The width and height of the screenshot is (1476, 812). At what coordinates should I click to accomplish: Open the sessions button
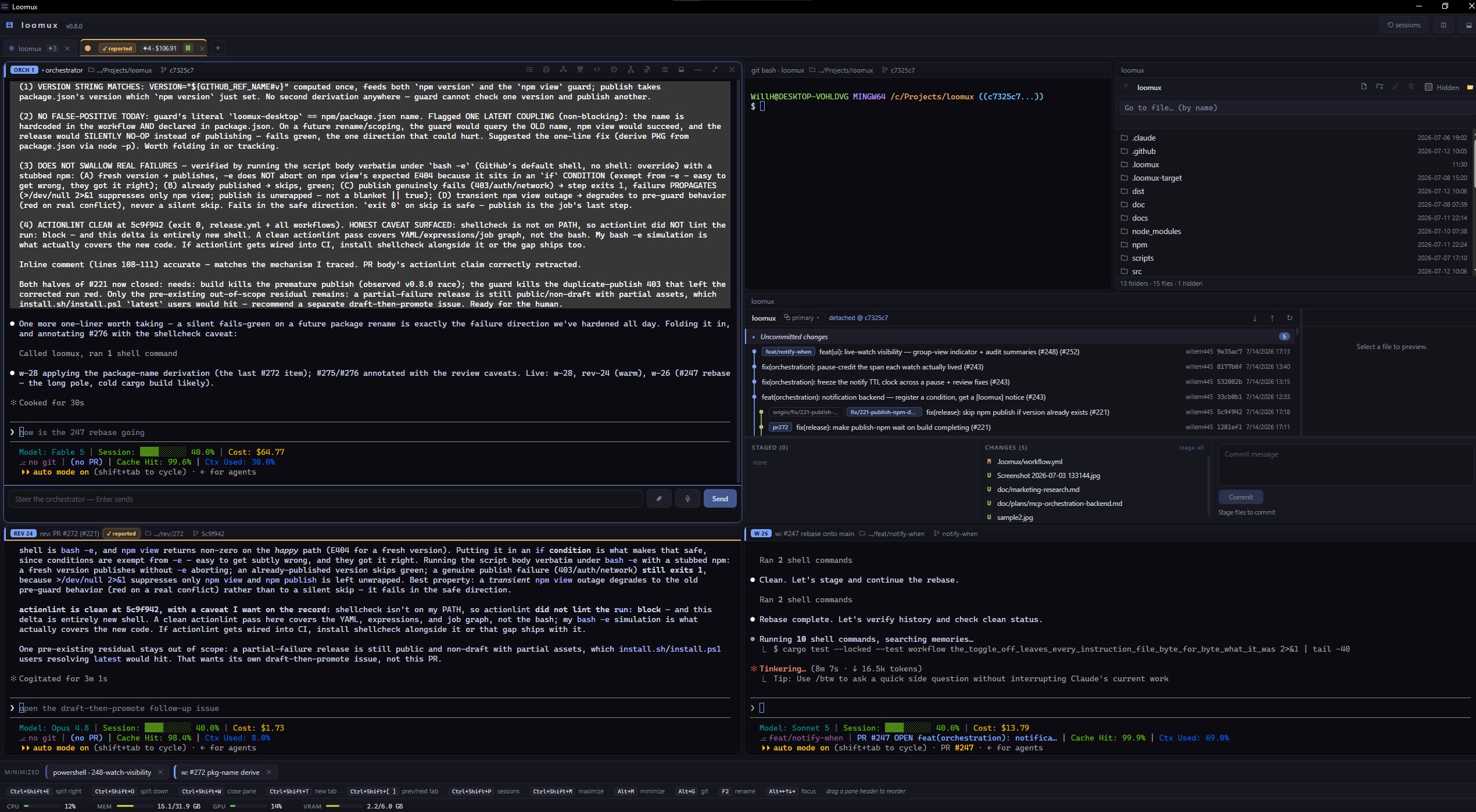point(1404,25)
